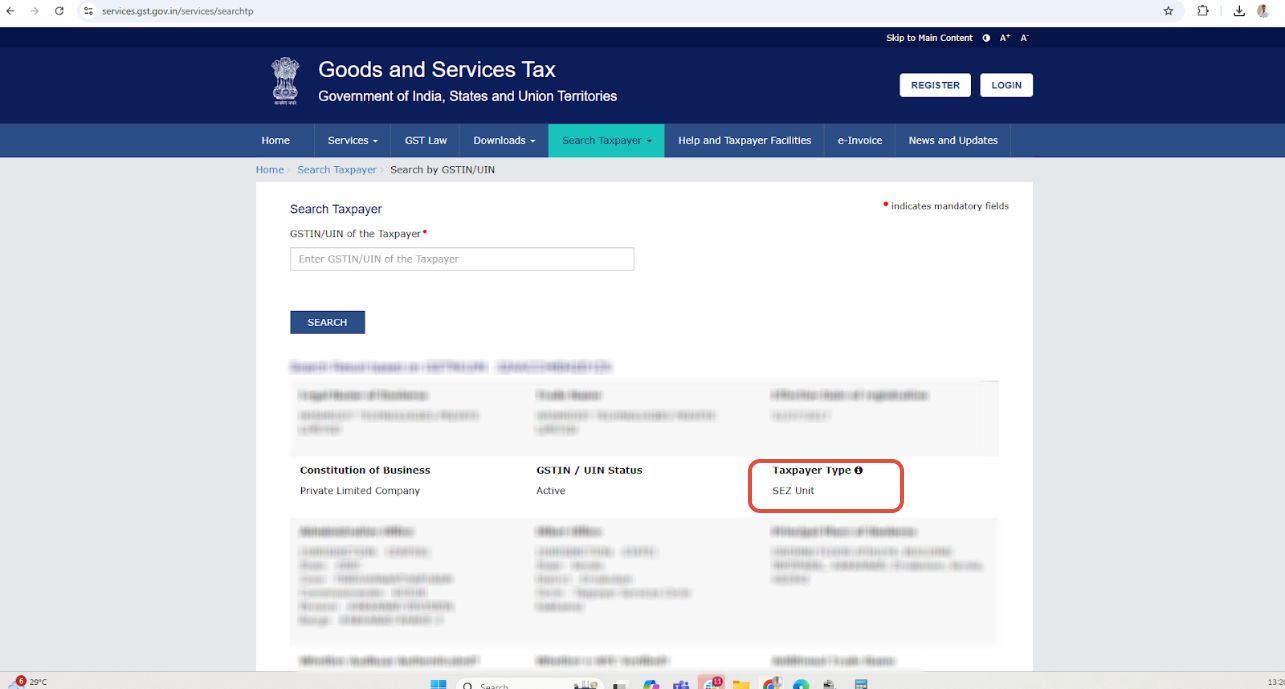Open the GST Law menu item
The width and height of the screenshot is (1285, 689).
426,141
